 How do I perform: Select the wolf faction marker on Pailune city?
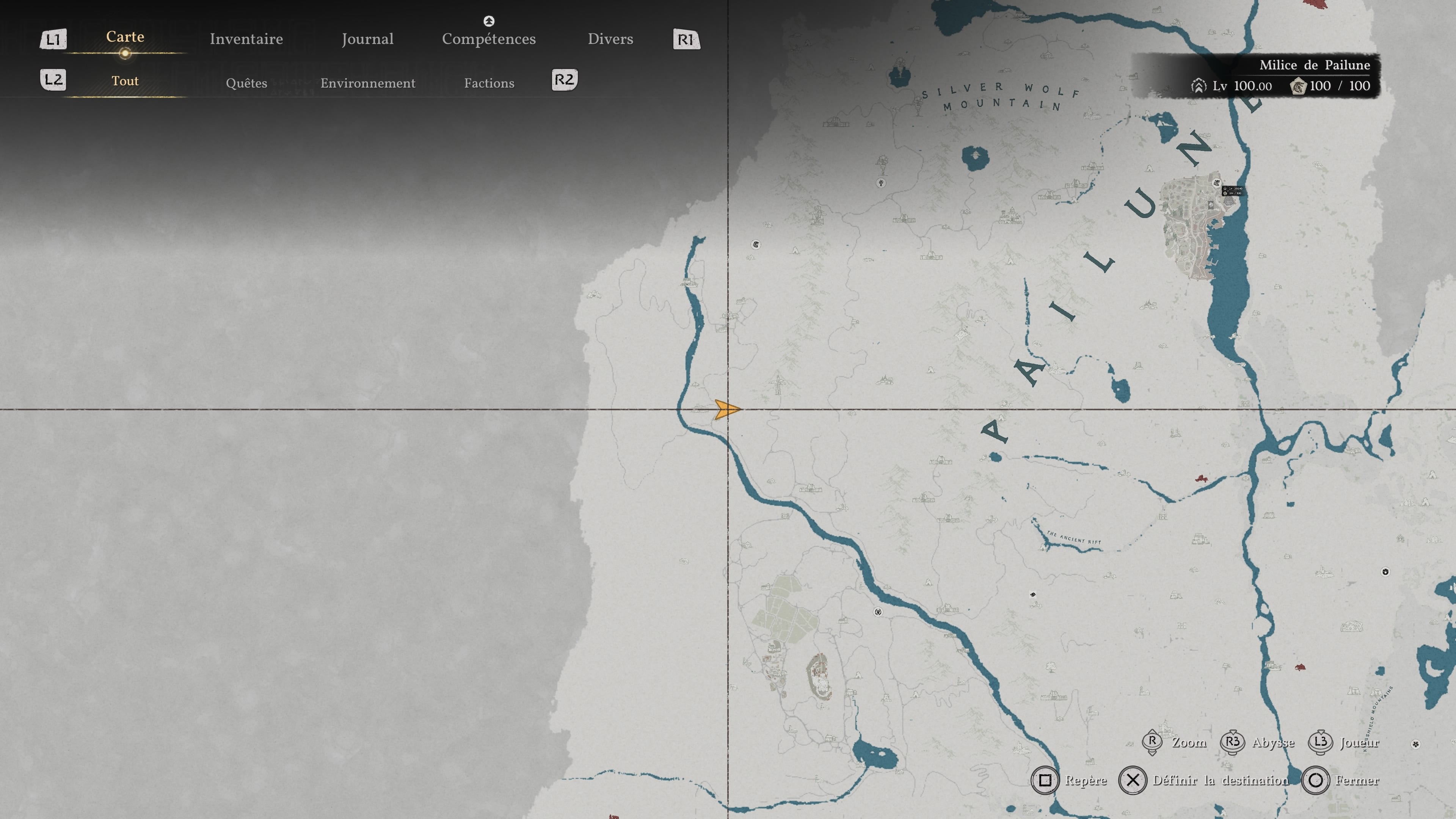(1217, 182)
